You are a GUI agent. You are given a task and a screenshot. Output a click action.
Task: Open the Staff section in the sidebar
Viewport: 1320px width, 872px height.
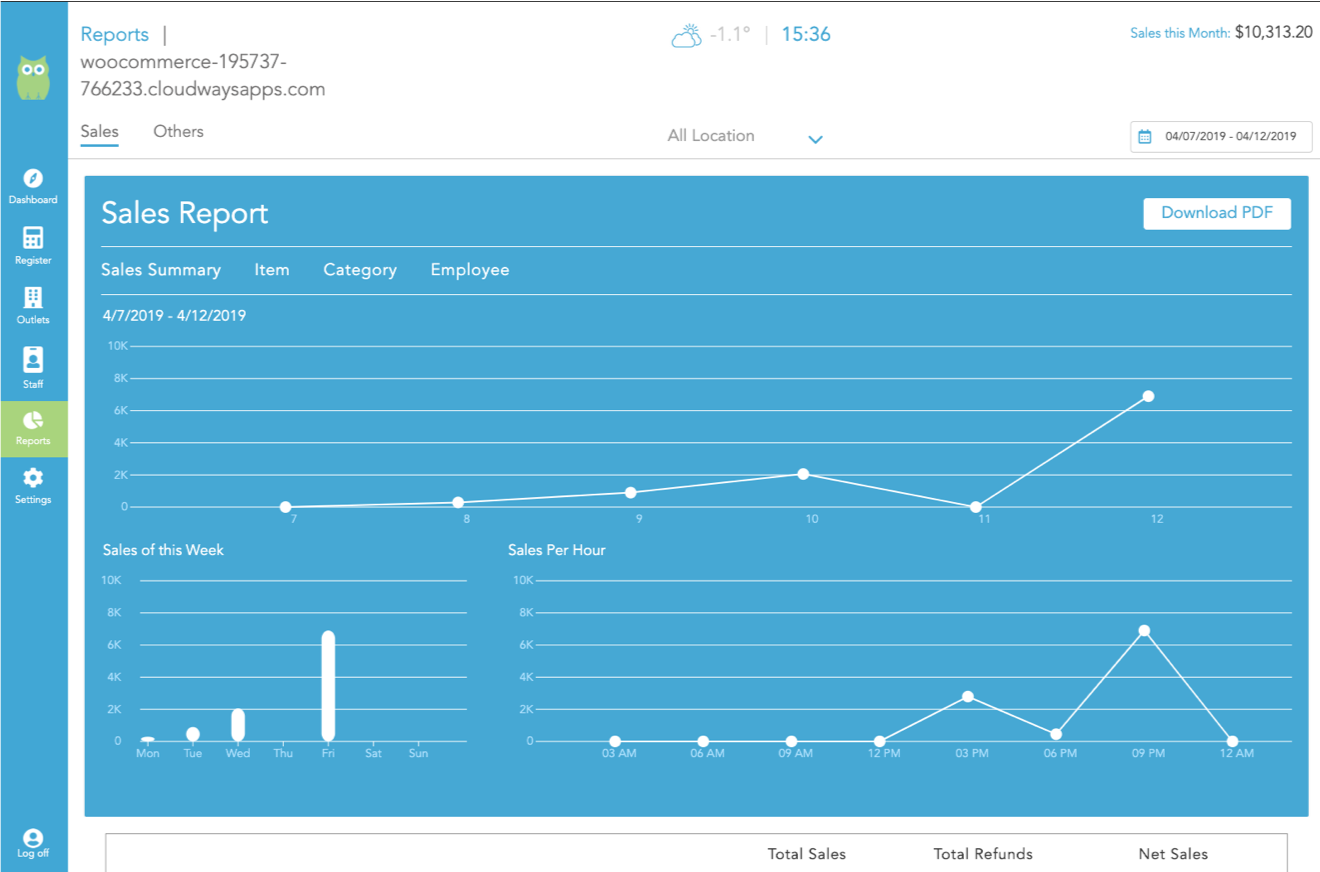(33, 368)
